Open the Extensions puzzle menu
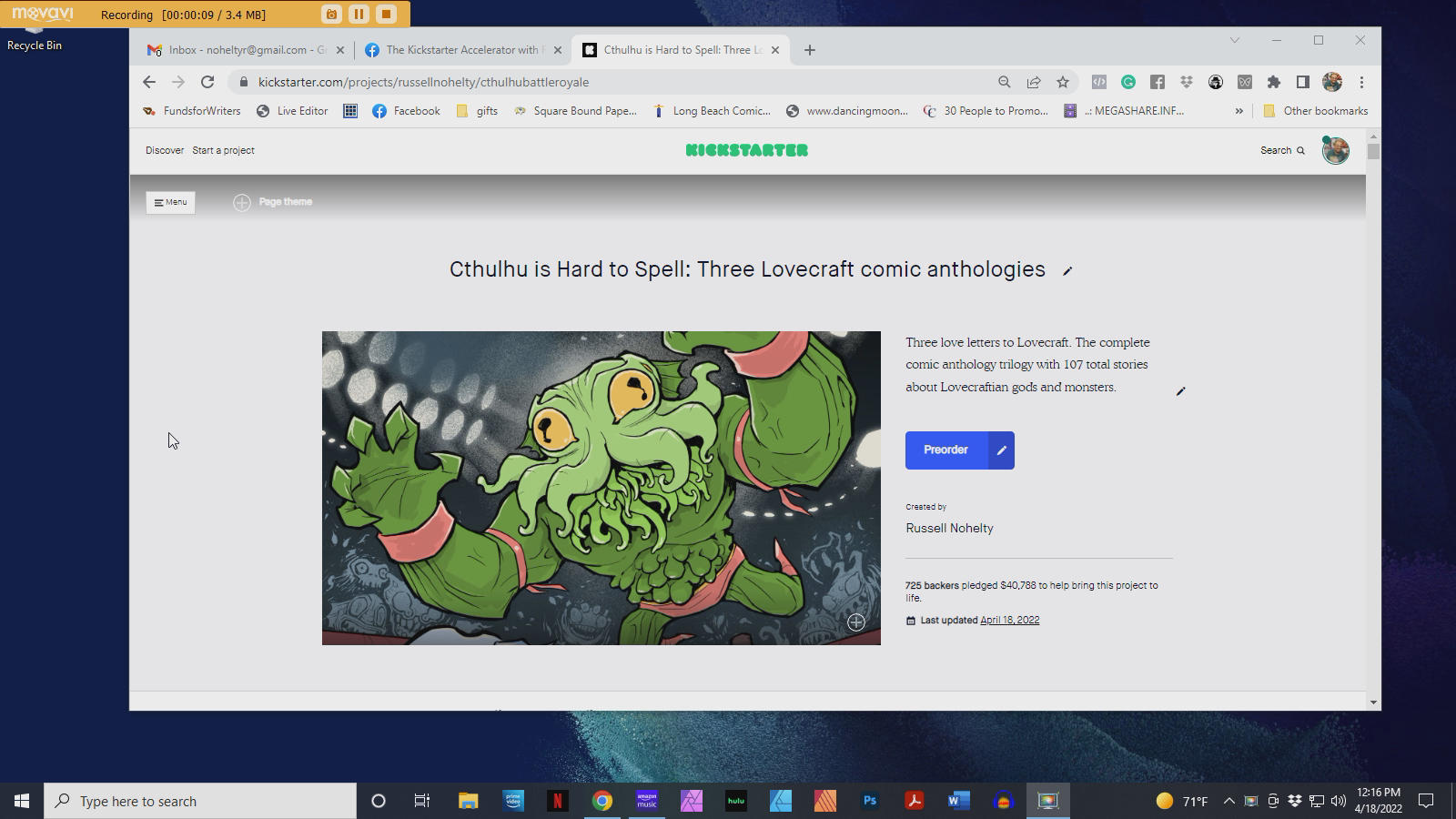 (x=1274, y=82)
